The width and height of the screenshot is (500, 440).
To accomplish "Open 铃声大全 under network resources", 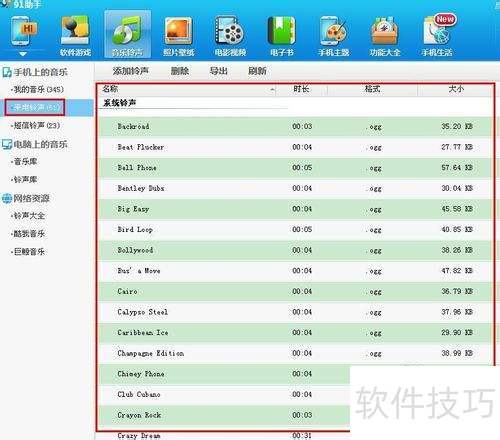I will tap(28, 216).
